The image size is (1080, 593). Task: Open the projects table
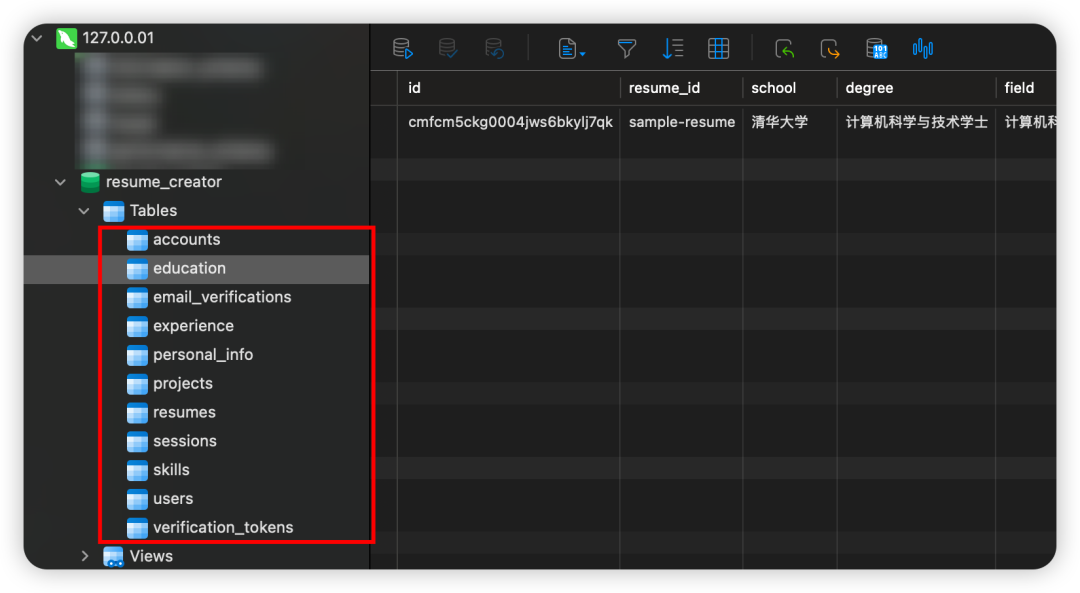183,384
